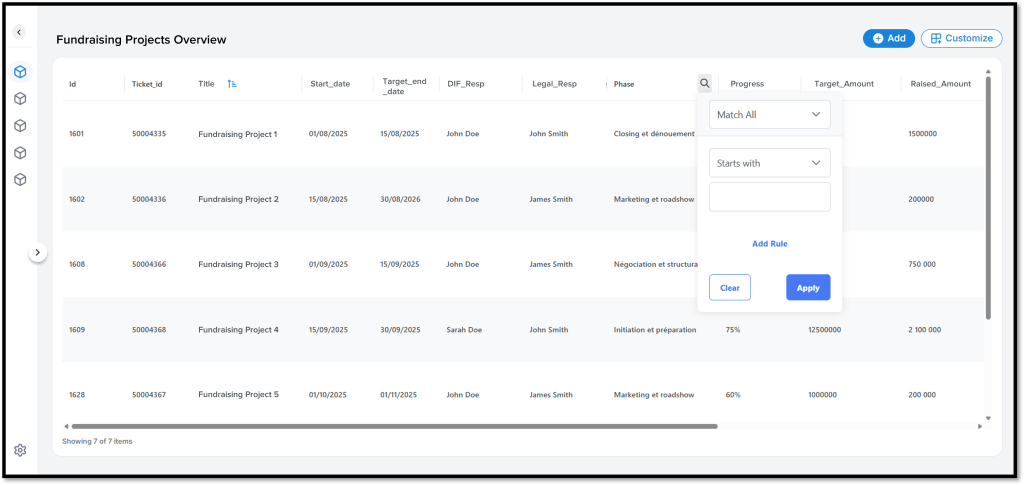The height and width of the screenshot is (485, 1024).
Task: Select the first cube icon in sidebar
Action: pos(20,72)
